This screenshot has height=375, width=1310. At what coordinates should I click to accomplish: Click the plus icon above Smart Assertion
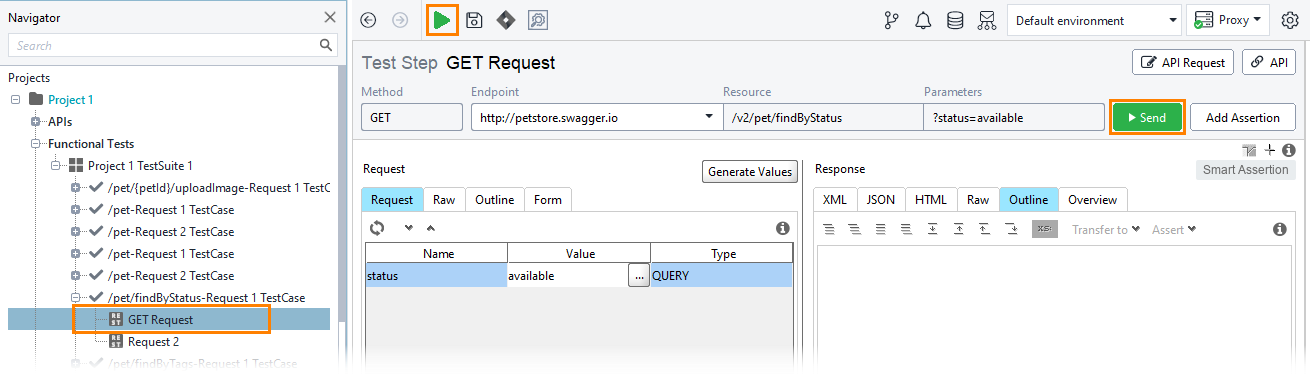(x=1270, y=150)
